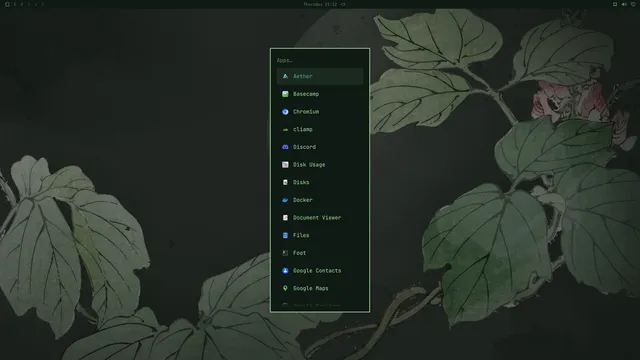Launch Chromium using its blue icon
Image resolution: width=640 pixels, height=360 pixels.
pos(285,111)
